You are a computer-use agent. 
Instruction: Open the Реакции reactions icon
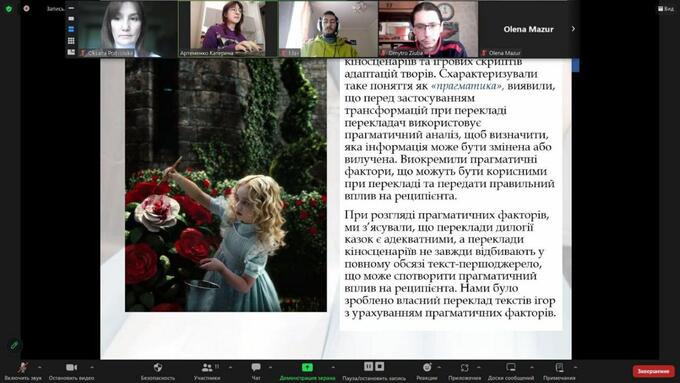pos(427,367)
